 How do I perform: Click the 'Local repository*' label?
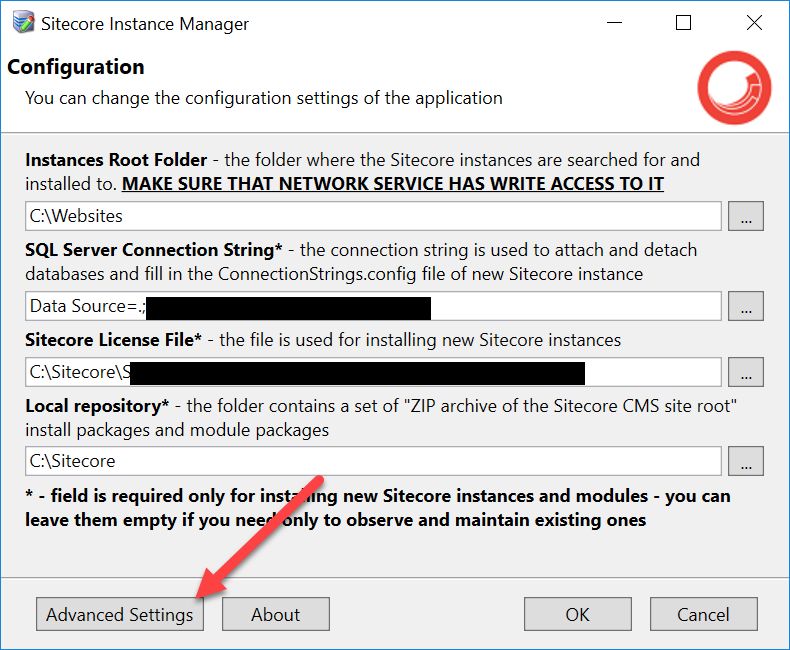click(97, 406)
